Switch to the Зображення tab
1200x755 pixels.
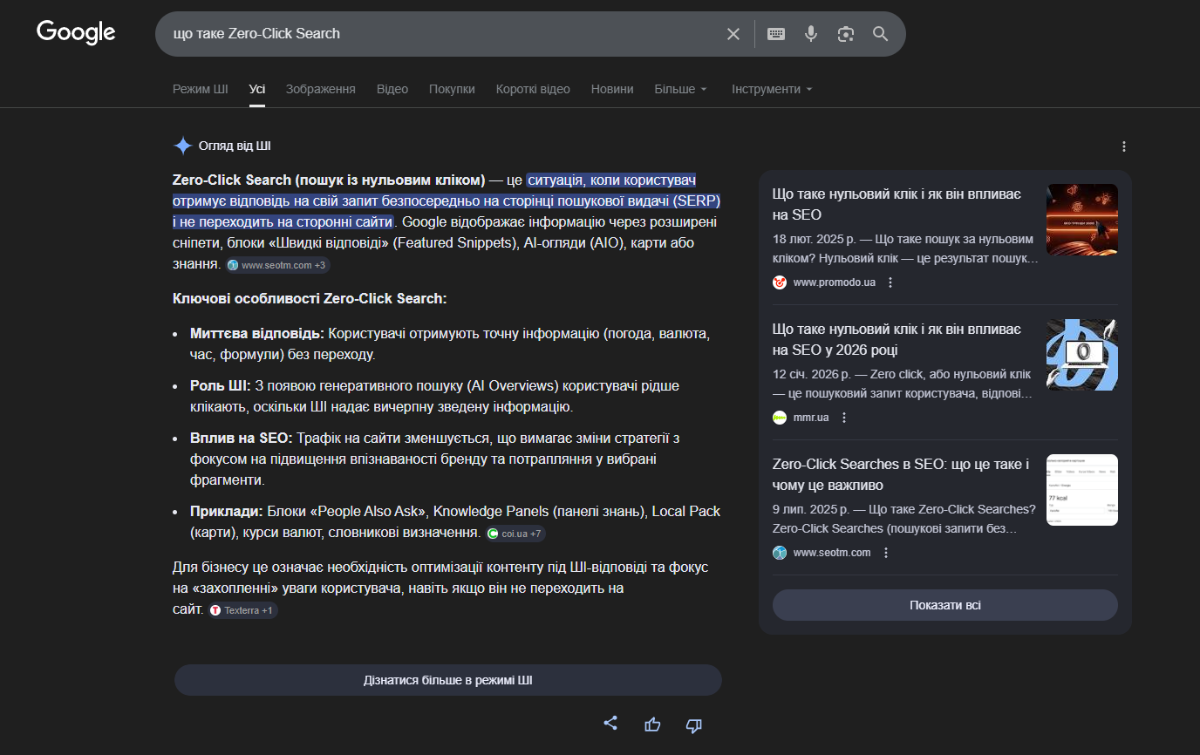[x=320, y=88]
